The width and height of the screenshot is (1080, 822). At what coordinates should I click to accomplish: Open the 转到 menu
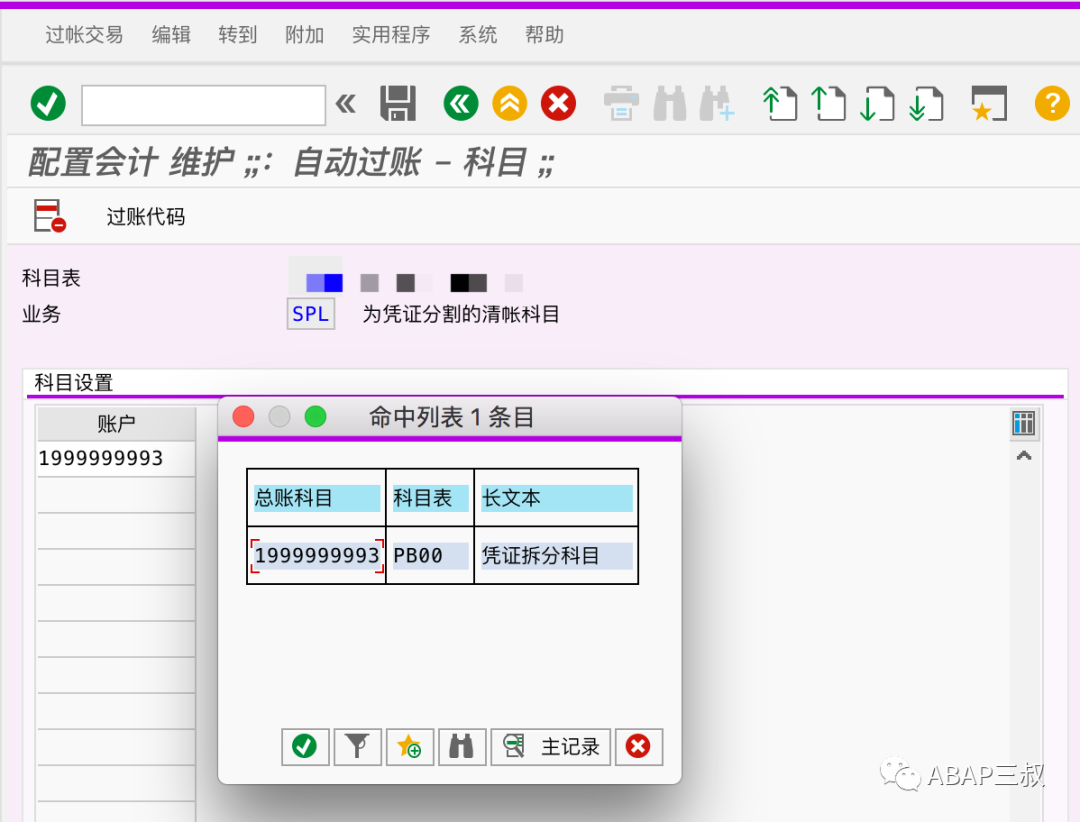238,34
